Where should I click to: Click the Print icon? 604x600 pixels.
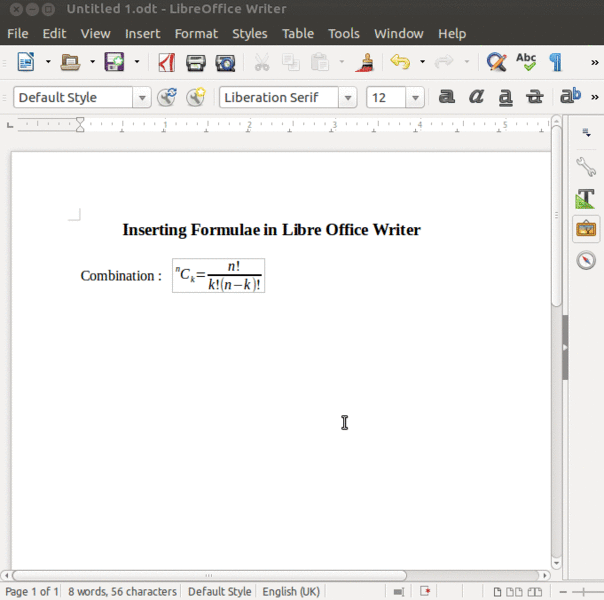tap(196, 62)
